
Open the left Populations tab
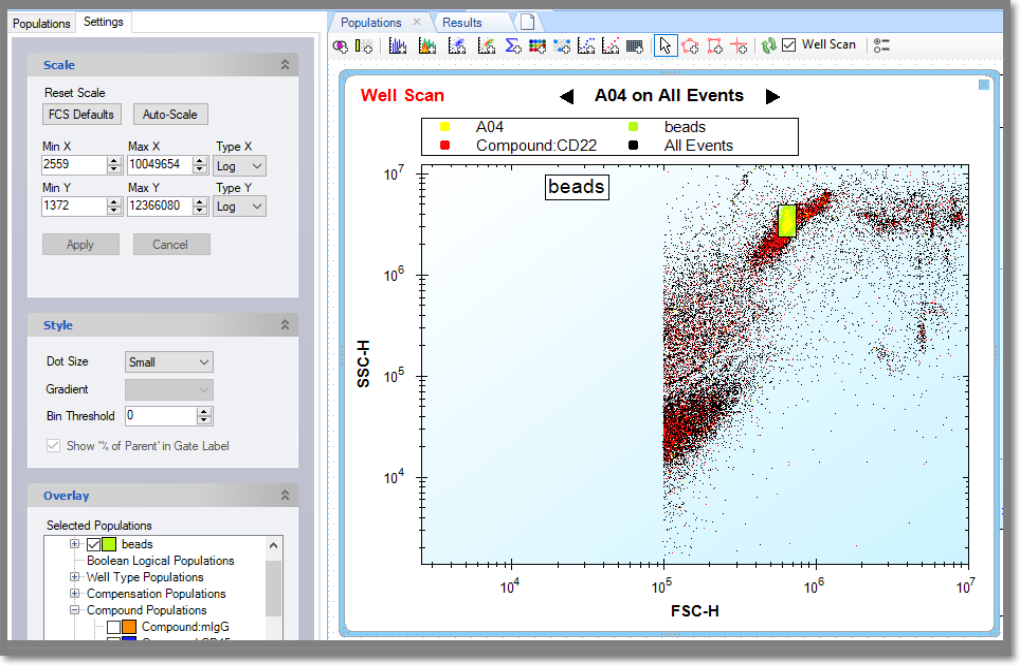(x=42, y=23)
